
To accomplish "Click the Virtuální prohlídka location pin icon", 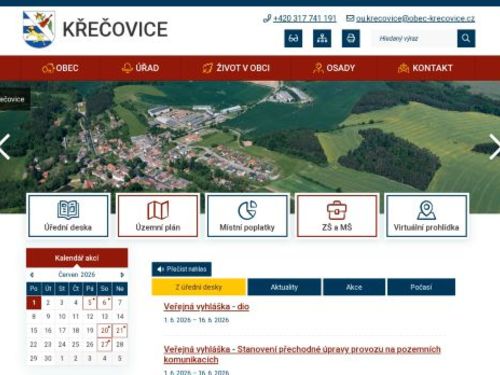I will (x=426, y=210).
